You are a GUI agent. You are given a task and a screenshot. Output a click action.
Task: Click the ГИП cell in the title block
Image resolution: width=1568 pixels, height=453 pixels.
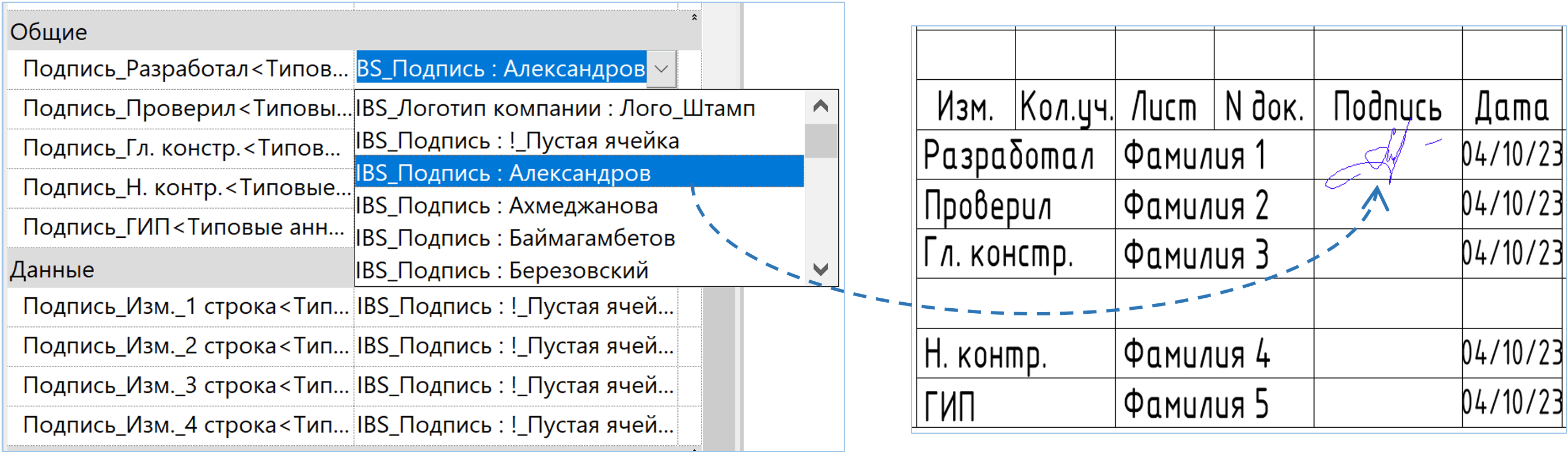(x=1015, y=403)
